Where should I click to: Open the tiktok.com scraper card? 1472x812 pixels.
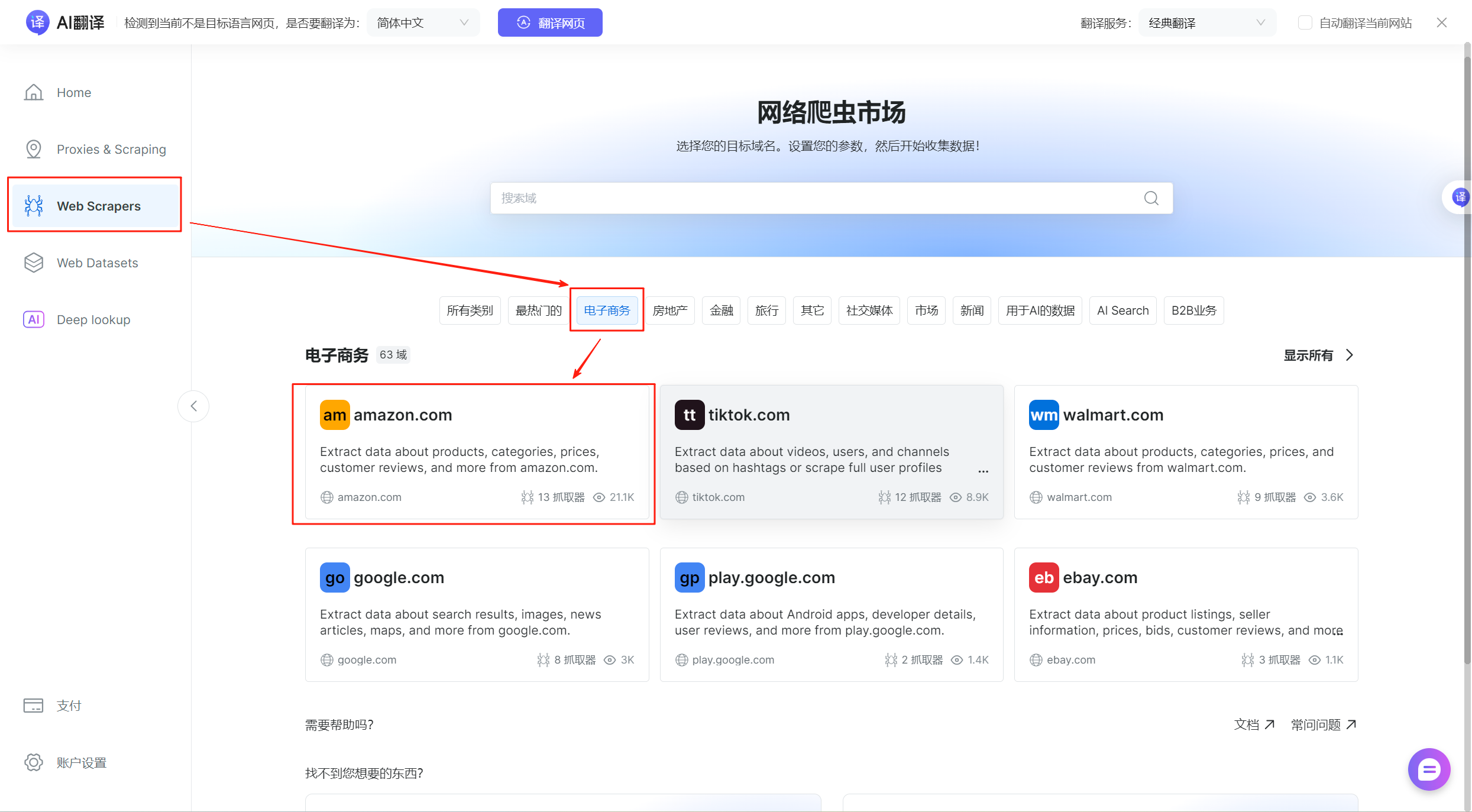click(x=832, y=452)
